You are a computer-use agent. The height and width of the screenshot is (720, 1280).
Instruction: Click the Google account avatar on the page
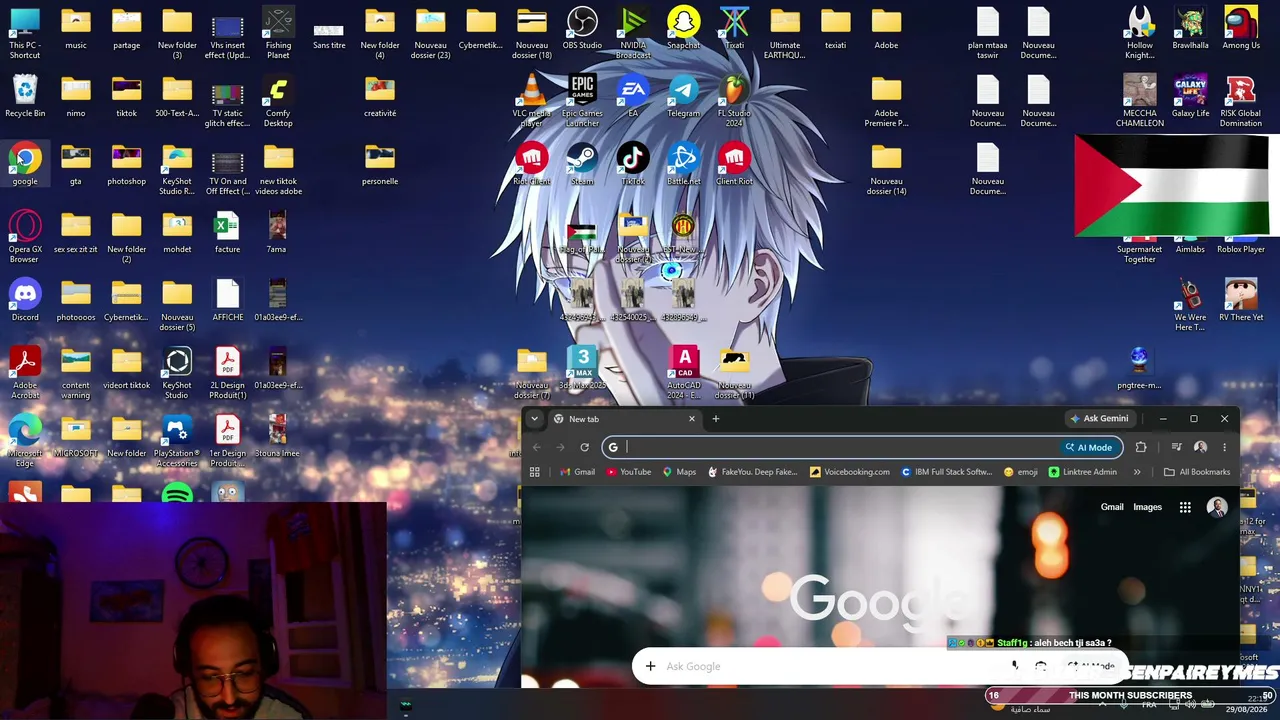click(1217, 507)
